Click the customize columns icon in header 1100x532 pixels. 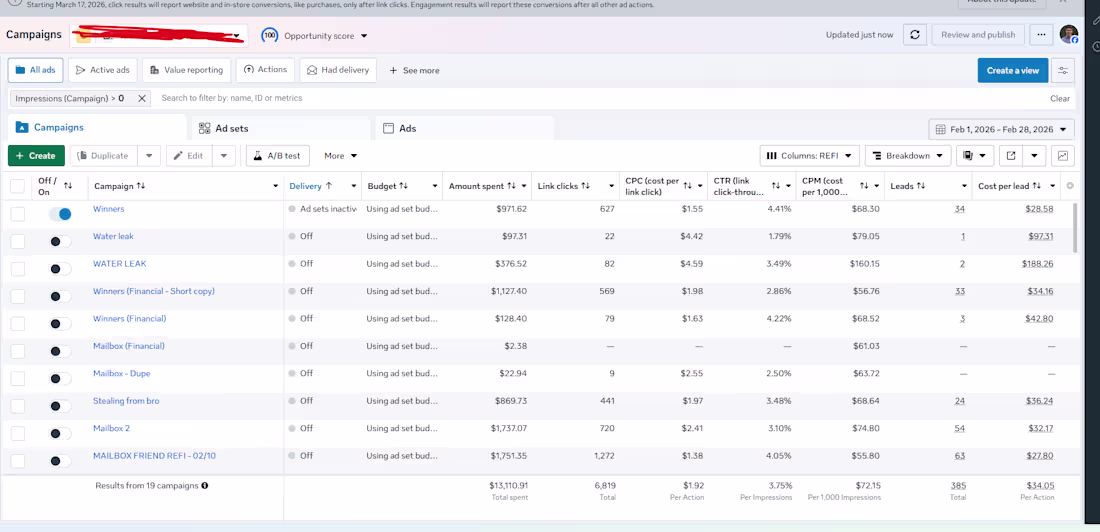(x=1070, y=186)
